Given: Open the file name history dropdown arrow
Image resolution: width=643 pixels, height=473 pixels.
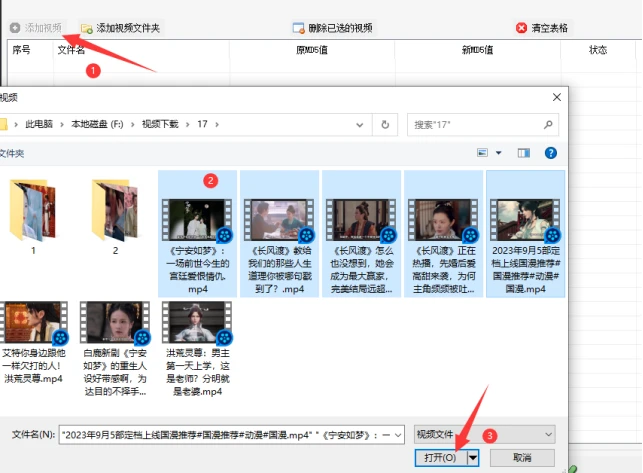Looking at the screenshot, I should [x=398, y=435].
